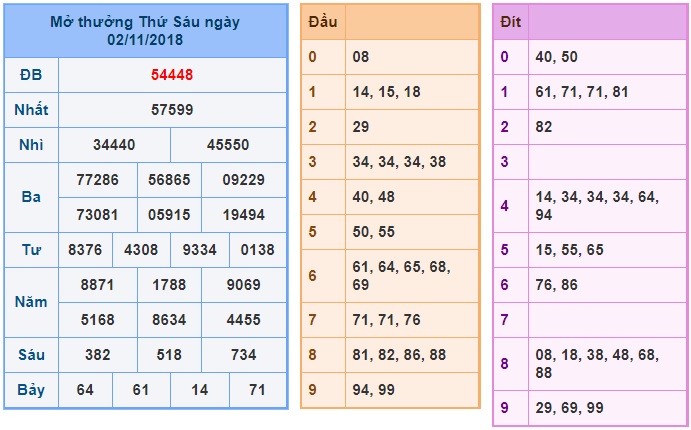Image resolution: width=691 pixels, height=430 pixels.
Task: Click the special prize number 54448
Action: click(172, 75)
